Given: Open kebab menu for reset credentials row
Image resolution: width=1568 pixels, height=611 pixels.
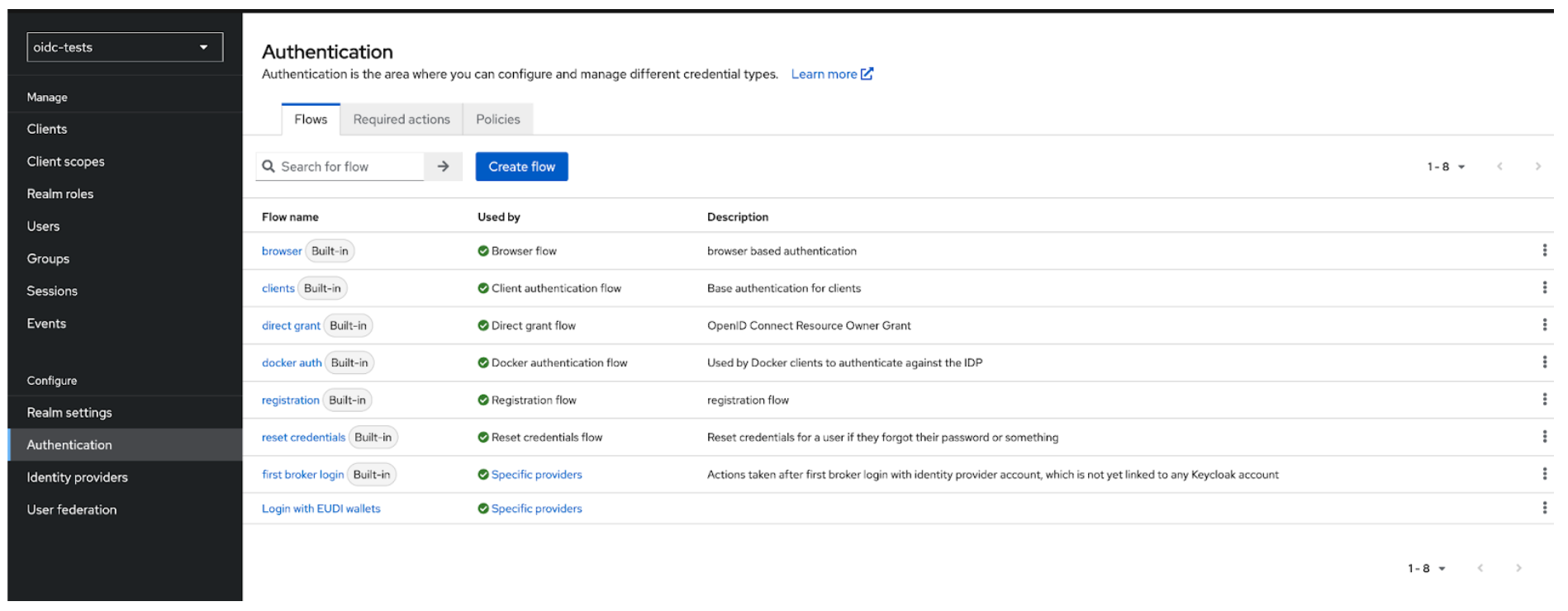Looking at the screenshot, I should (1543, 436).
